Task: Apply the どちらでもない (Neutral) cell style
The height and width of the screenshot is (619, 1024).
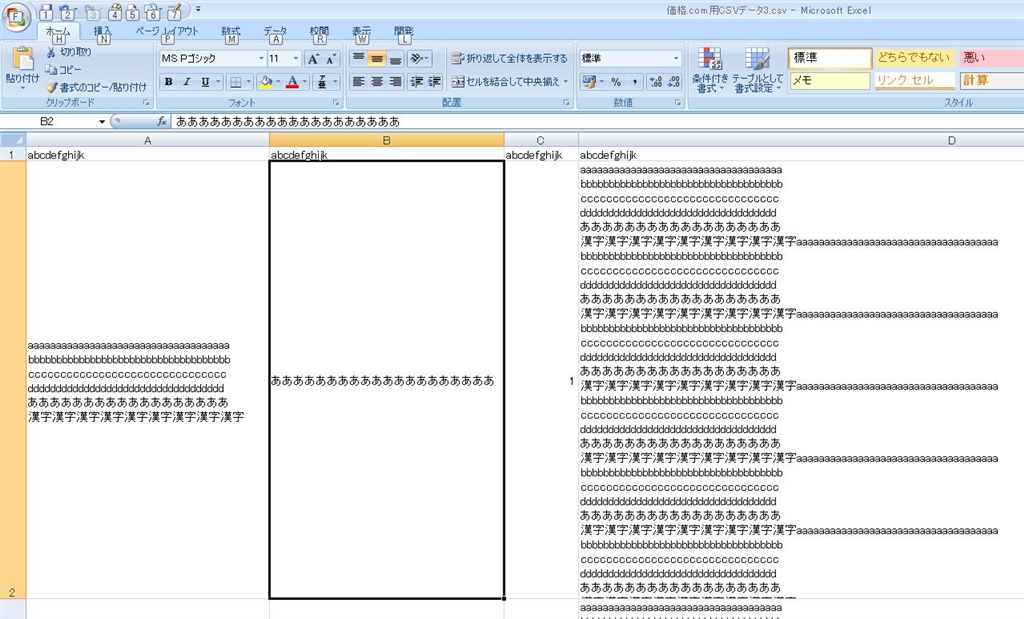Action: (914, 57)
